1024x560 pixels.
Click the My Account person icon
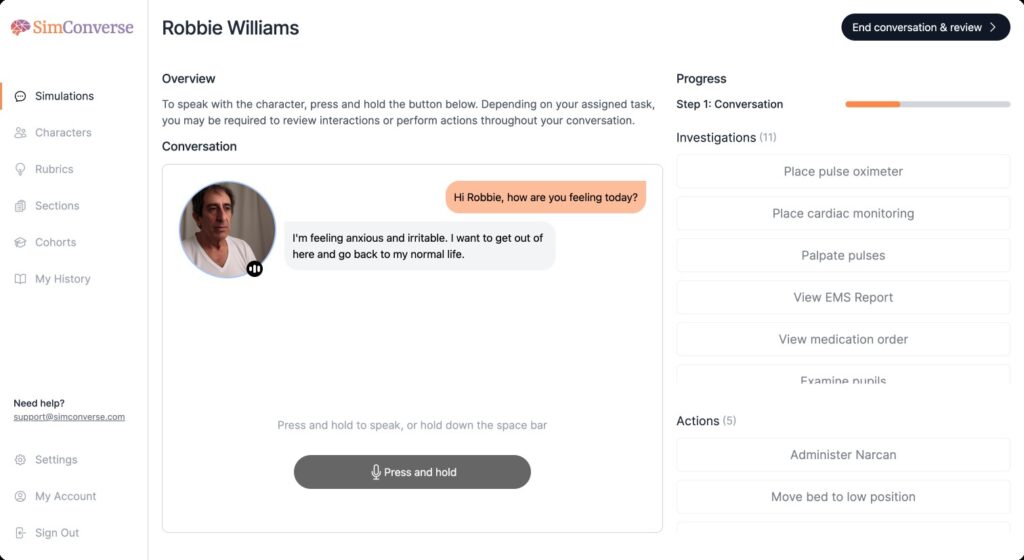click(21, 496)
